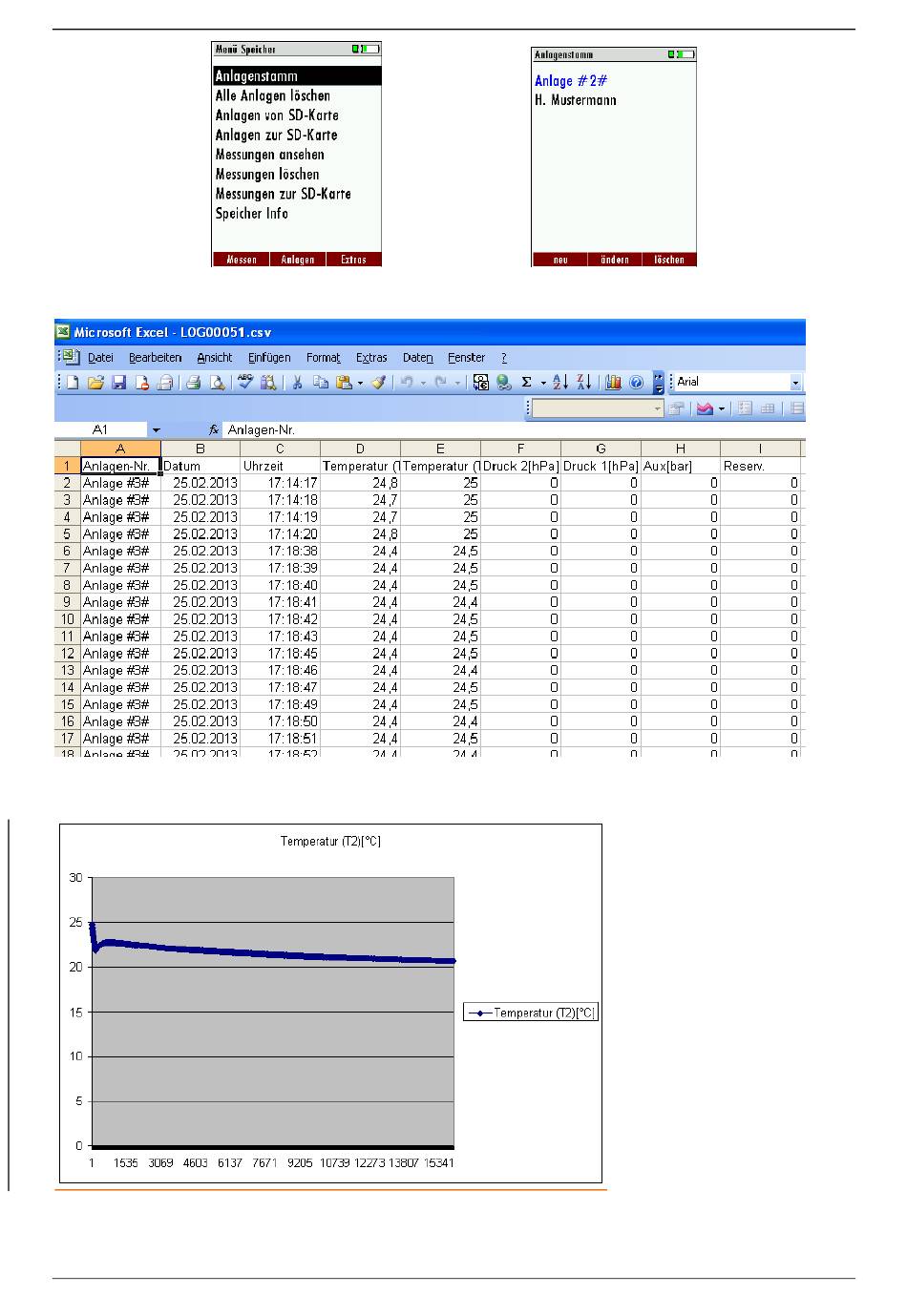Open the Undo history dropdown arrow
The image size is (907, 1316).
[422, 384]
